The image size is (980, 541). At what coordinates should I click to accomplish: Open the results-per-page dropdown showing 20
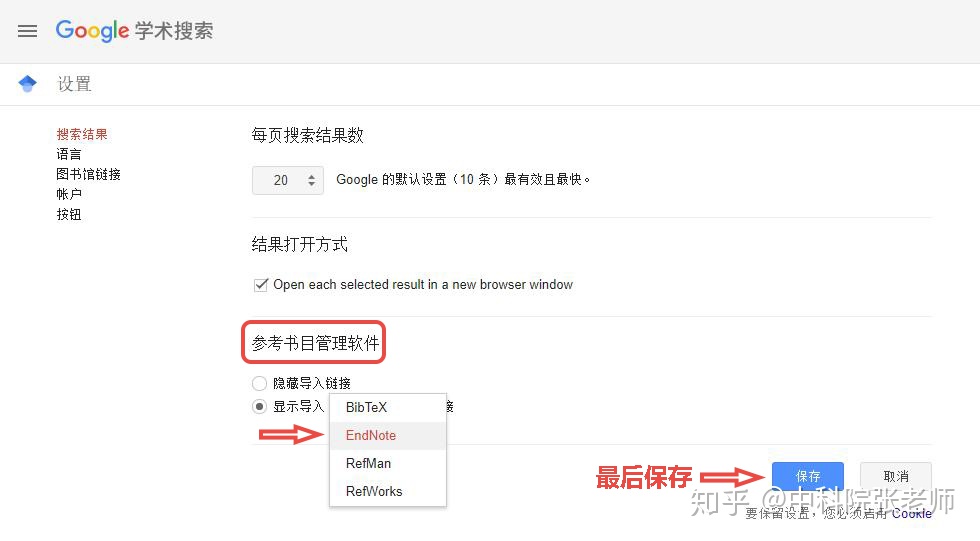(288, 181)
